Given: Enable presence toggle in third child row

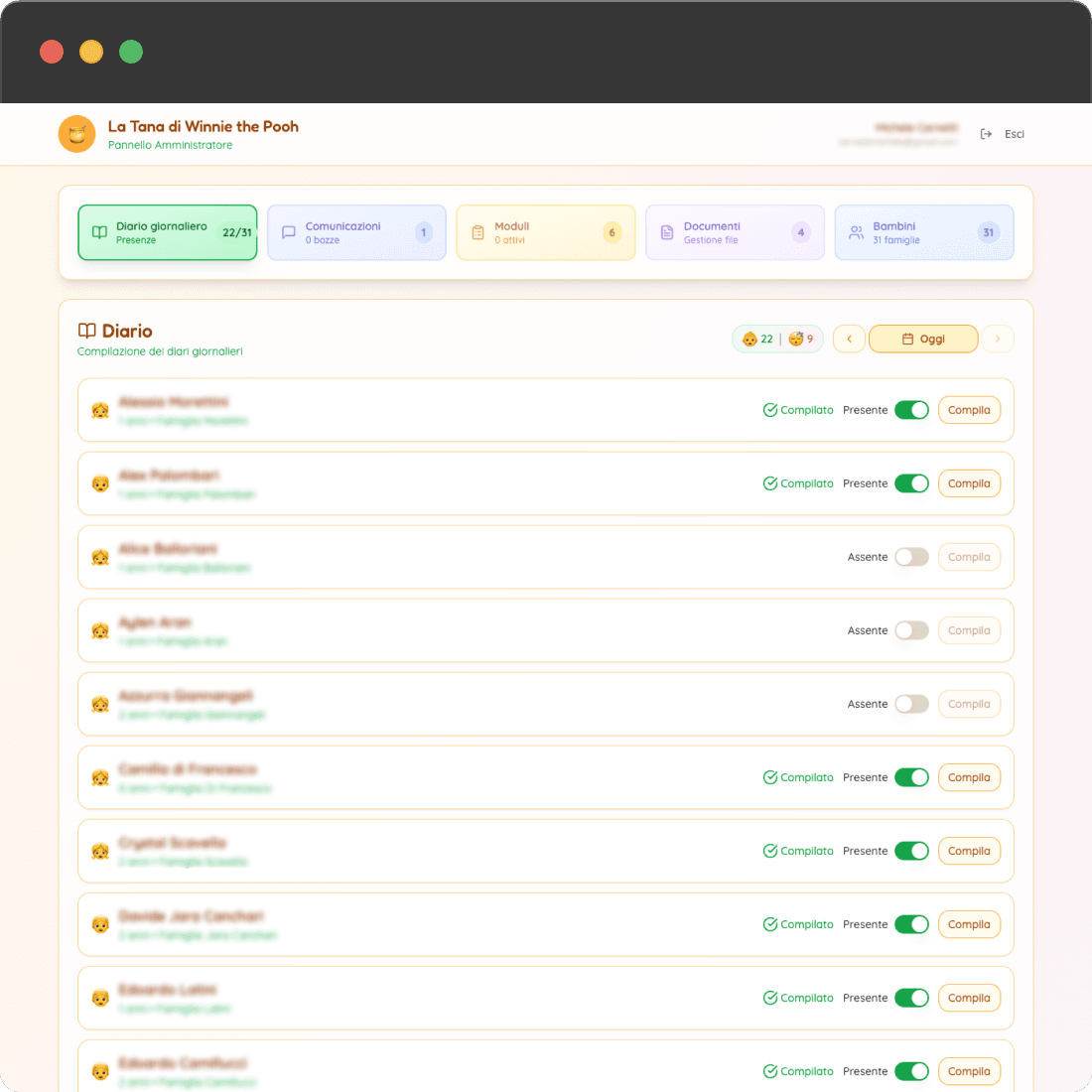Looking at the screenshot, I should coord(911,557).
